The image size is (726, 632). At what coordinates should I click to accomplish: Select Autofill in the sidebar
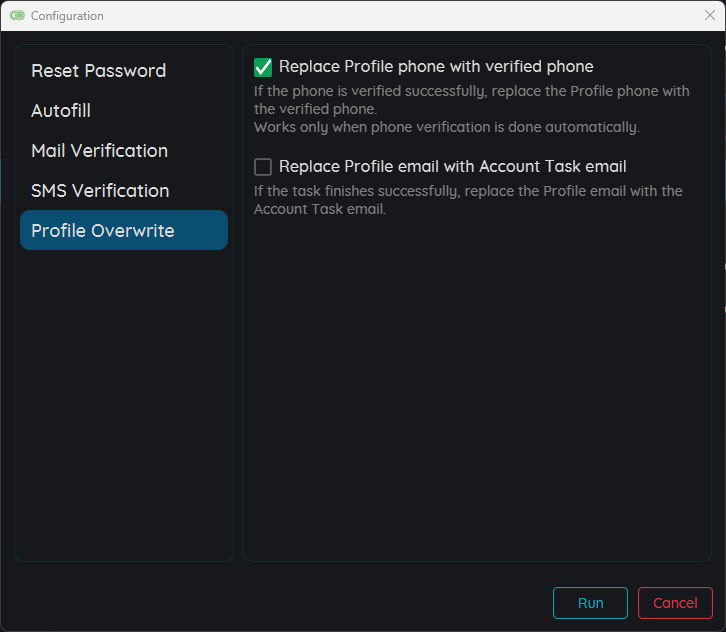(x=61, y=111)
